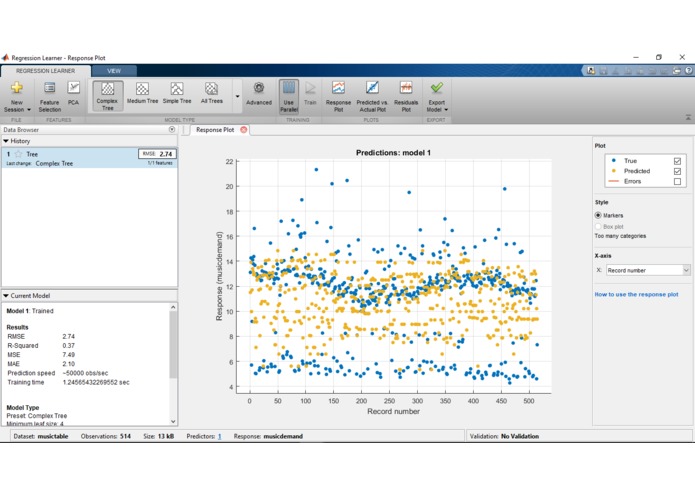
Task: Click the Train button
Action: [x=310, y=93]
